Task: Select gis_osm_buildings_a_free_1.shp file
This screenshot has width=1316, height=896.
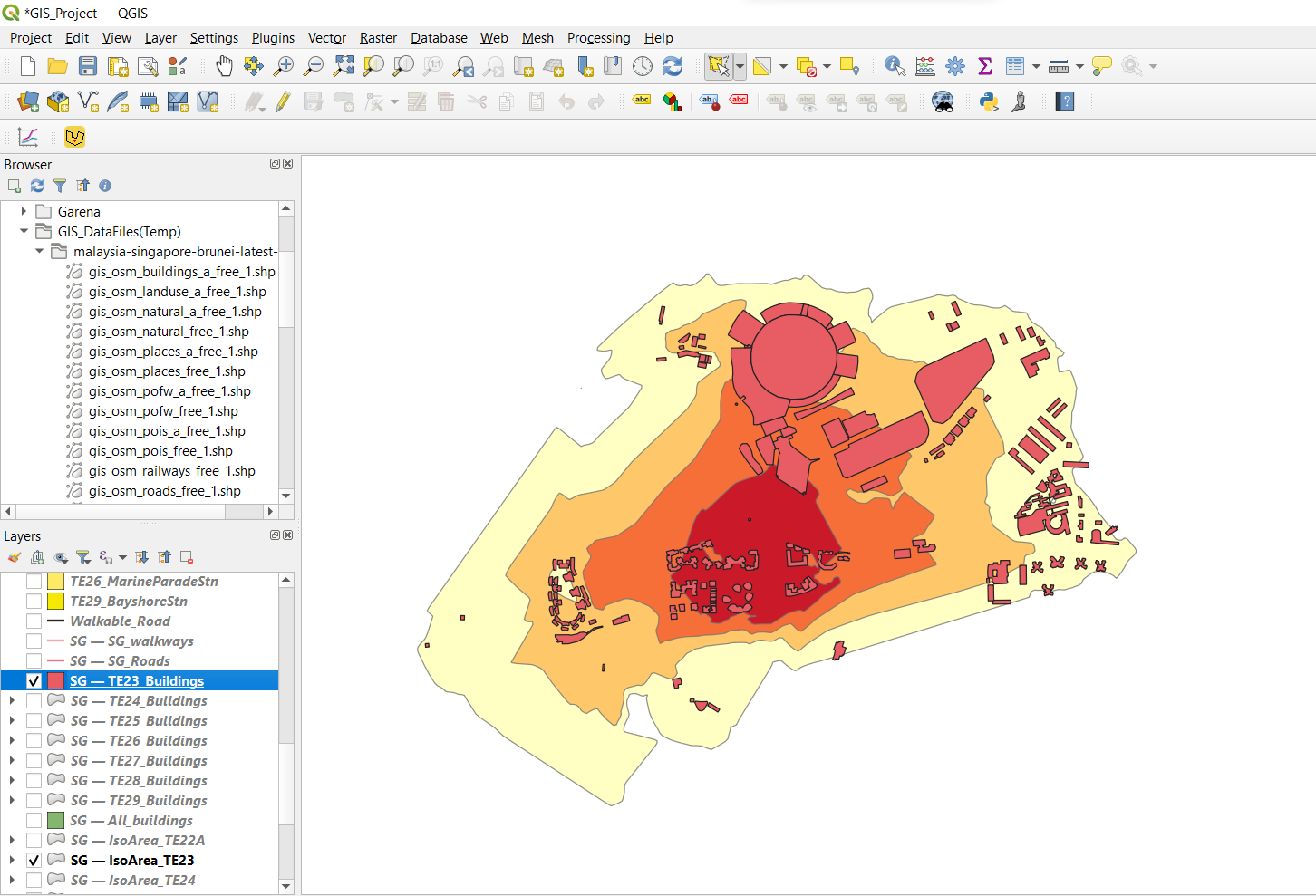Action: click(181, 272)
